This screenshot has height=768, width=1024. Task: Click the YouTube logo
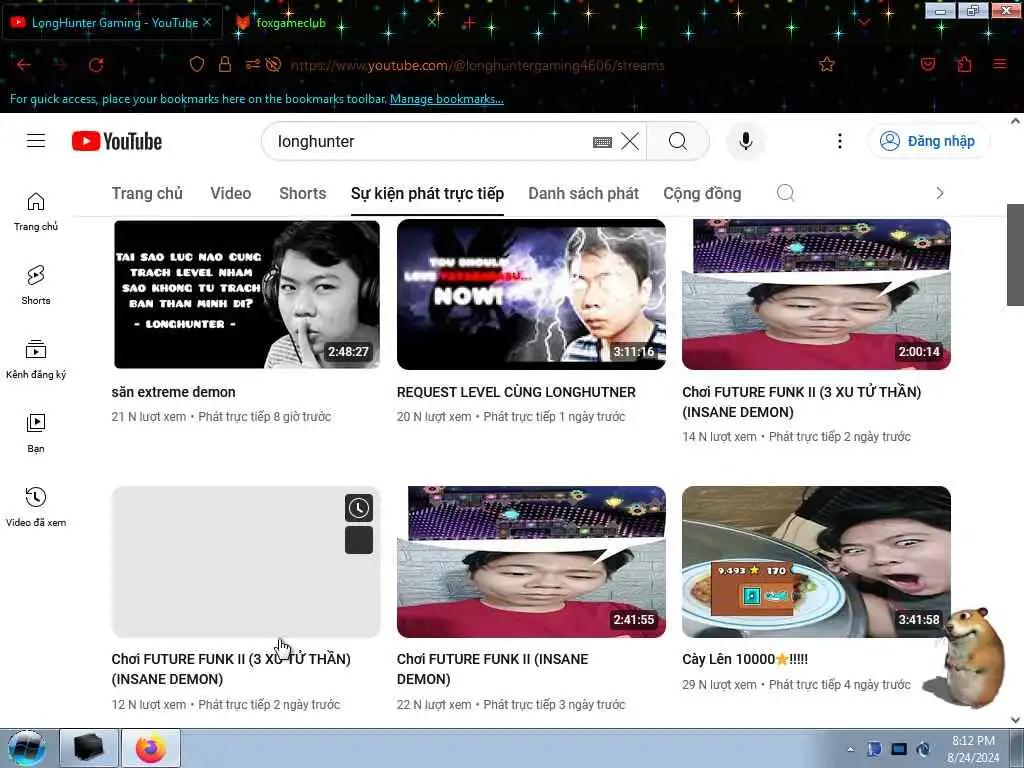(x=117, y=141)
